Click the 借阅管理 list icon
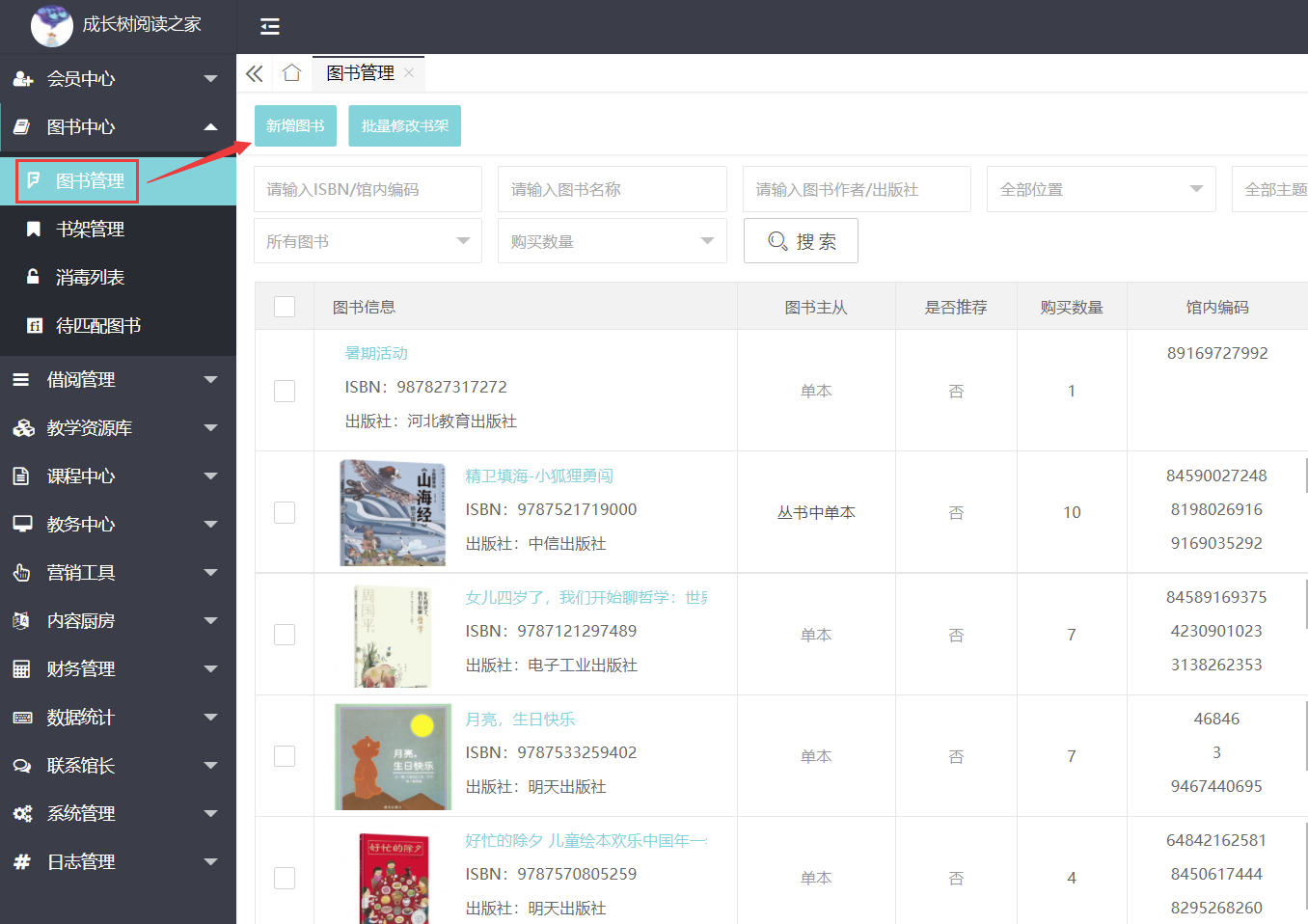Viewport: 1308px width, 924px height. coord(21,380)
